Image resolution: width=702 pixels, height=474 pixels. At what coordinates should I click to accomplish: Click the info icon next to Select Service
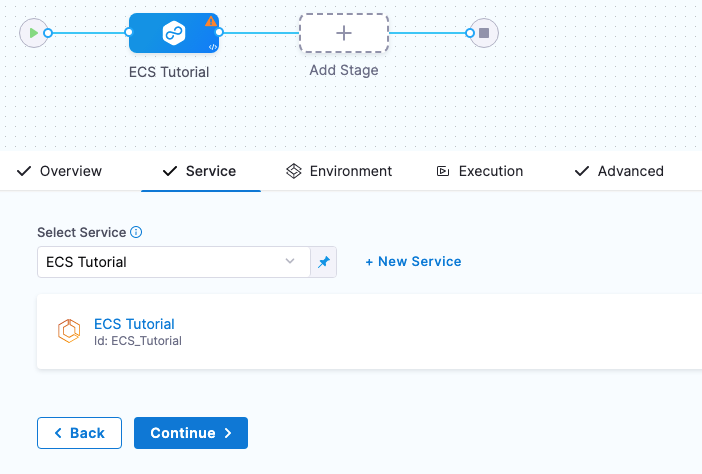point(136,232)
